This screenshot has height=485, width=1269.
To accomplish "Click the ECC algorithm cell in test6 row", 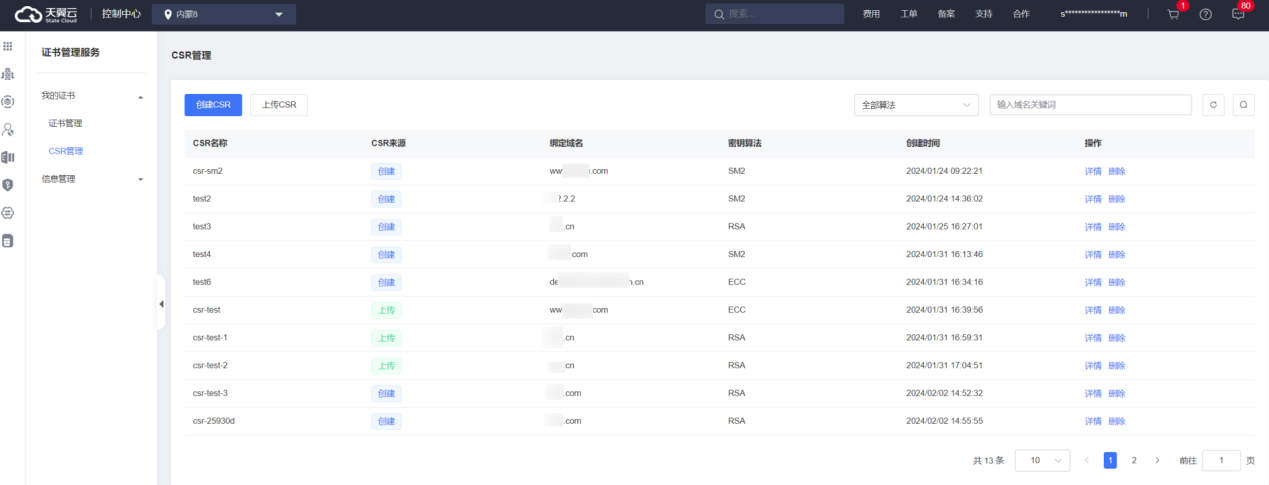I will (737, 282).
